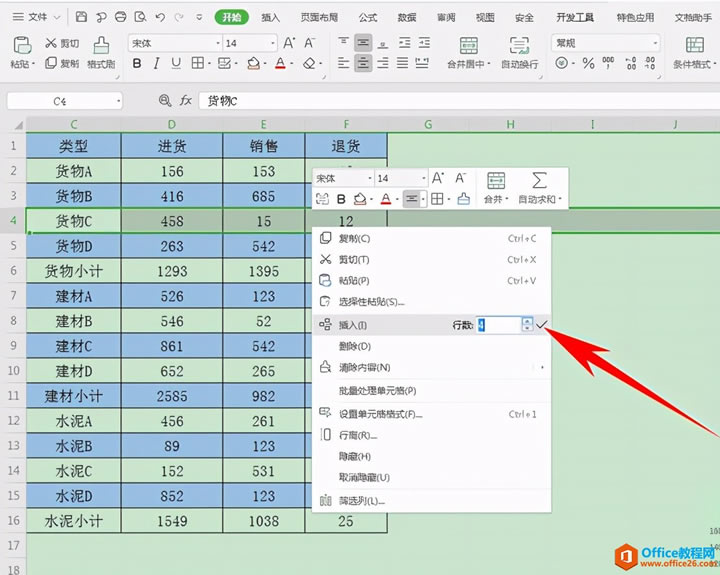Viewport: 720px width, 575px height.
Task: Choose Batch Process Cells (批量处理单元格) entry
Action: [432, 391]
